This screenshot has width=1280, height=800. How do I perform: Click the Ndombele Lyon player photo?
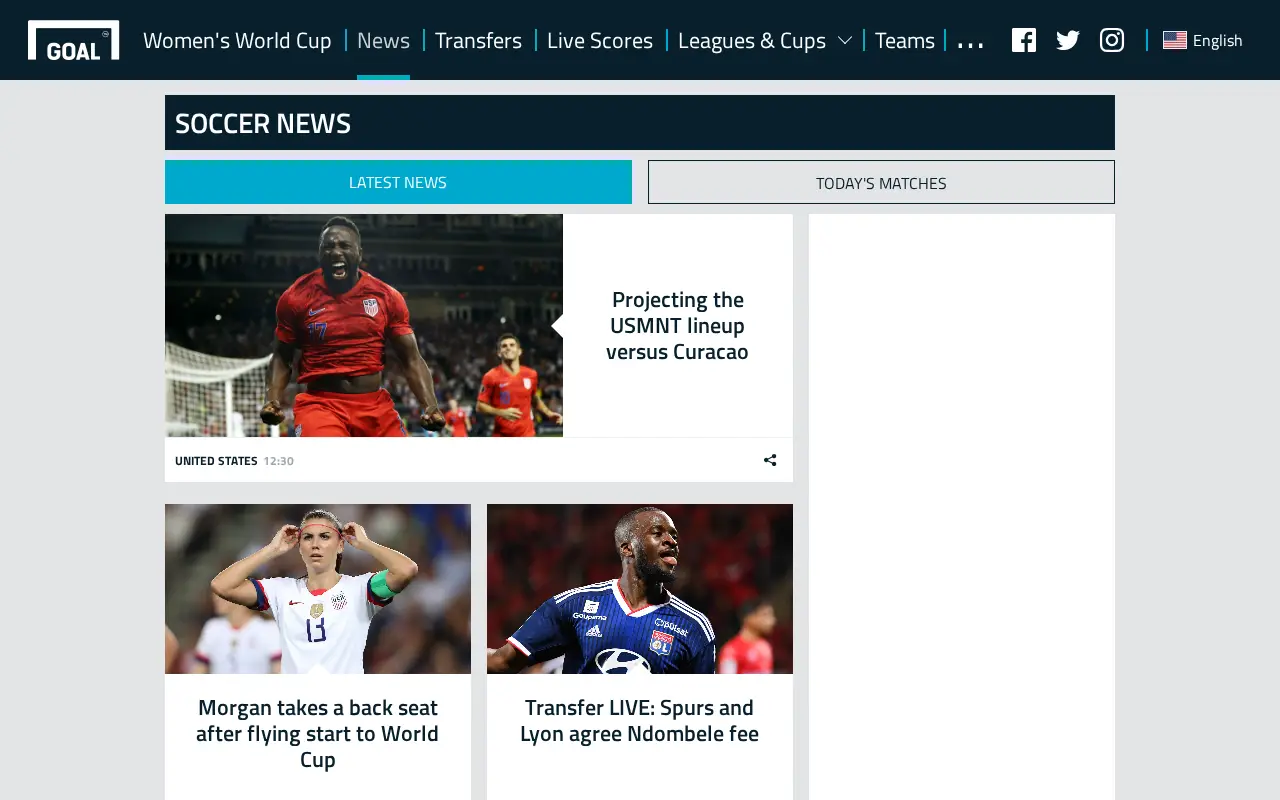tap(640, 589)
